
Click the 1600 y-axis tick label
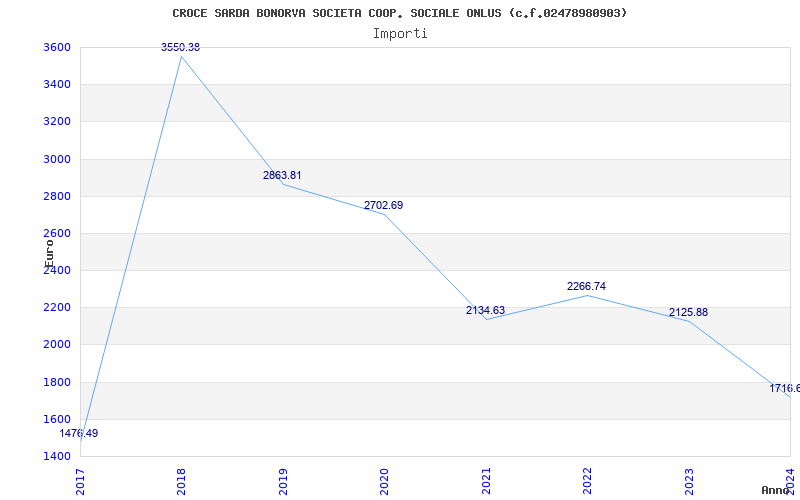click(x=57, y=419)
